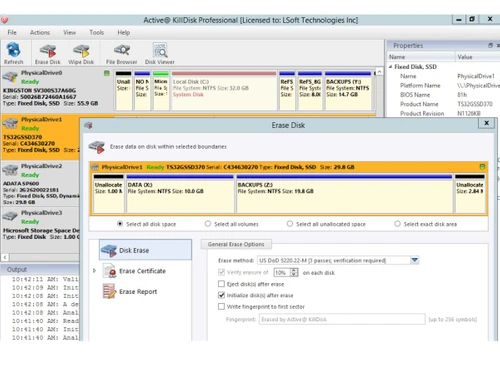Click the Name column header in Properties
500x375 pixels.
tap(421, 57)
